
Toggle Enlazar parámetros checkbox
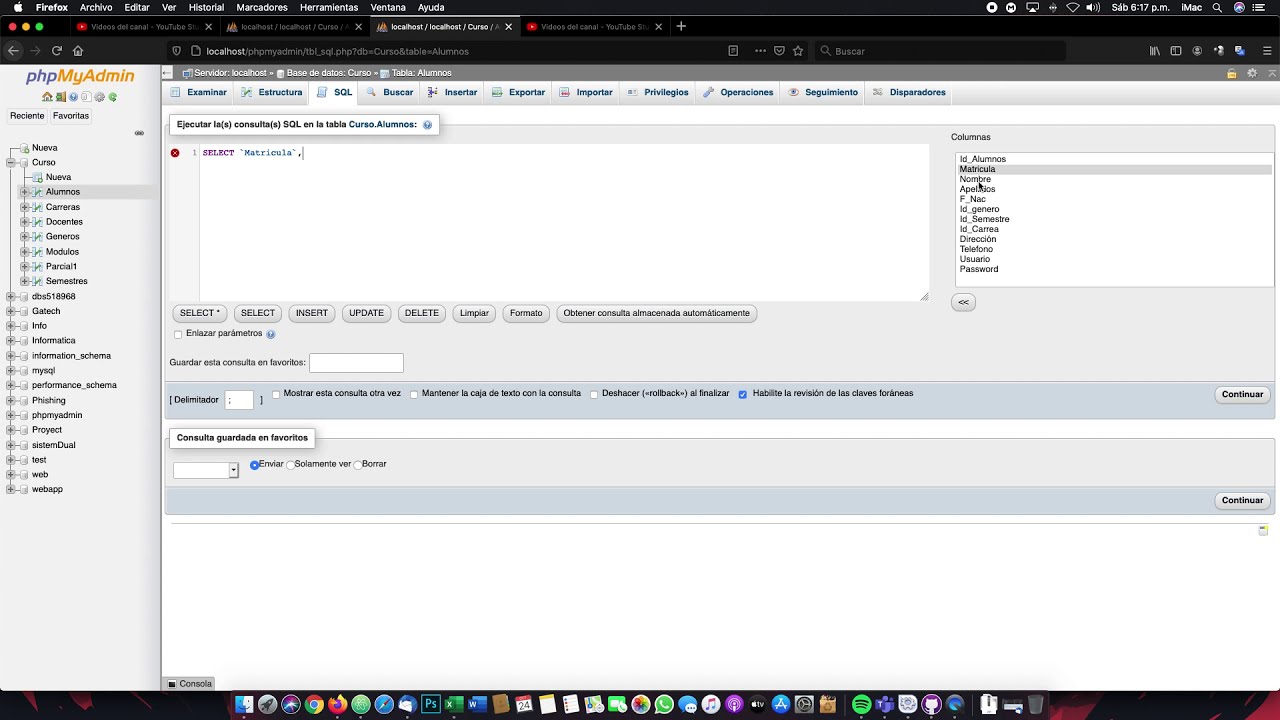coord(178,334)
